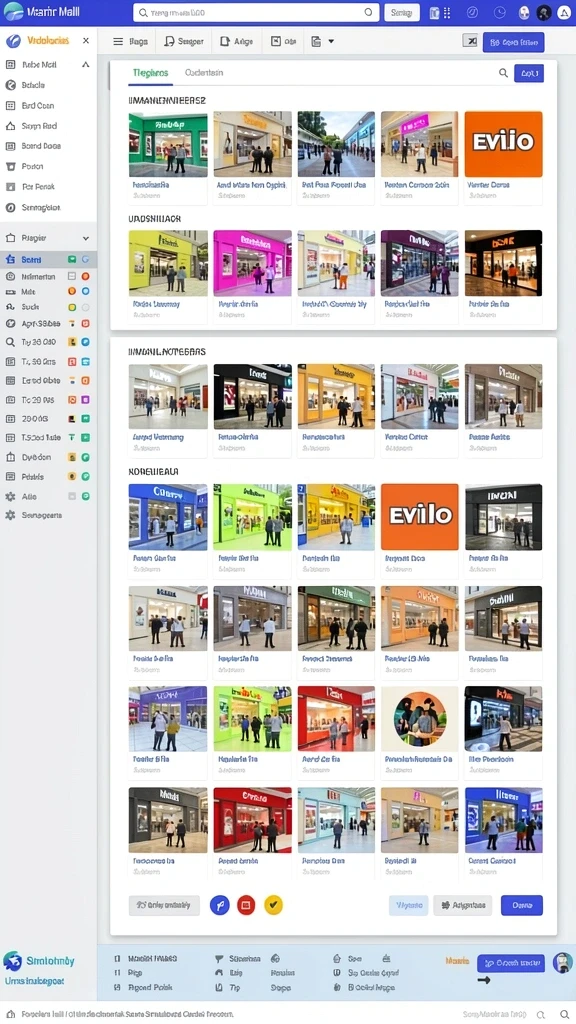
Task: Tick the grey square box in the Alle row
Action: point(72,496)
